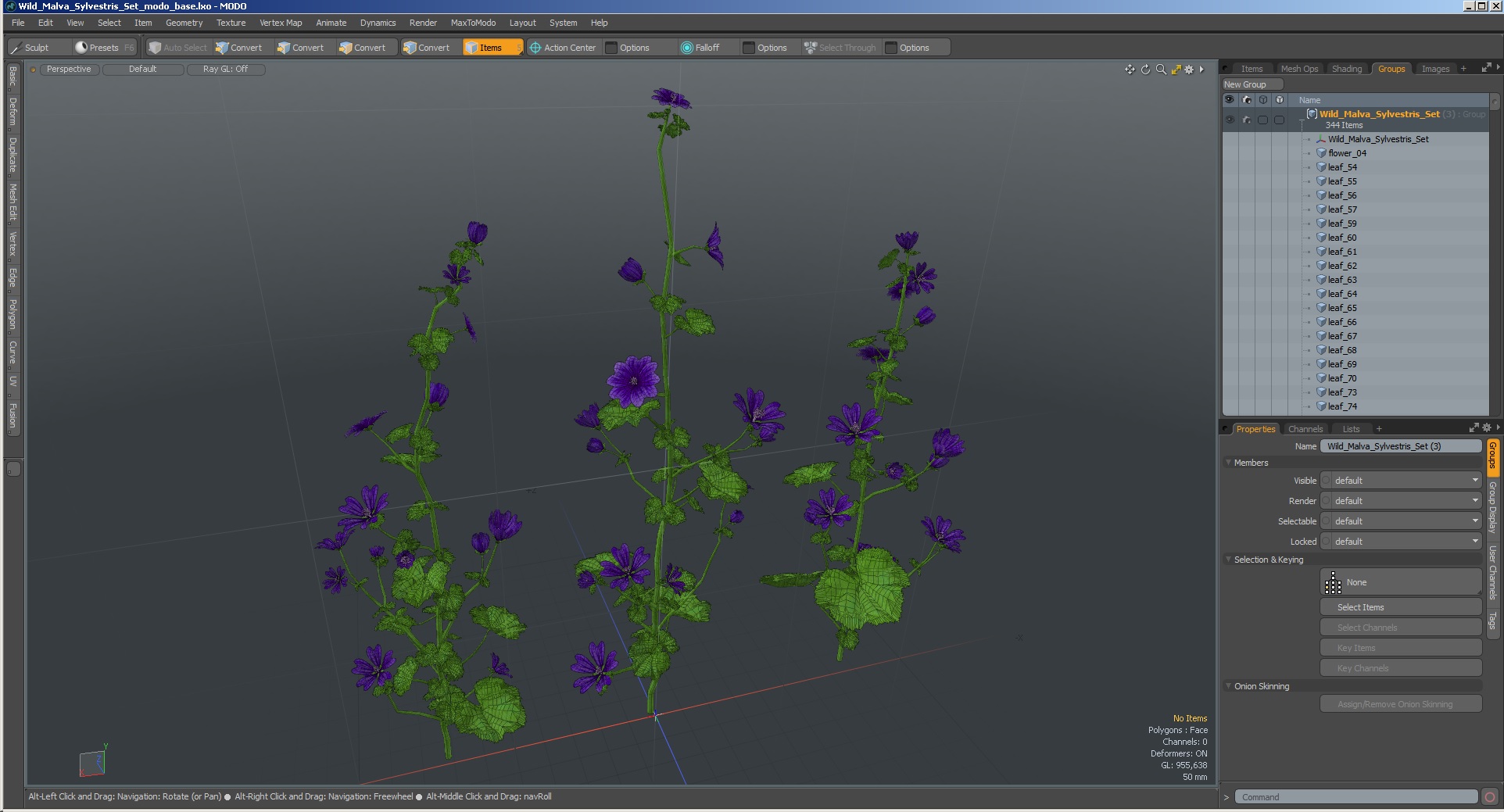Viewport: 1504px width, 812px height.
Task: Switch to the Shading tab
Action: click(x=1346, y=69)
